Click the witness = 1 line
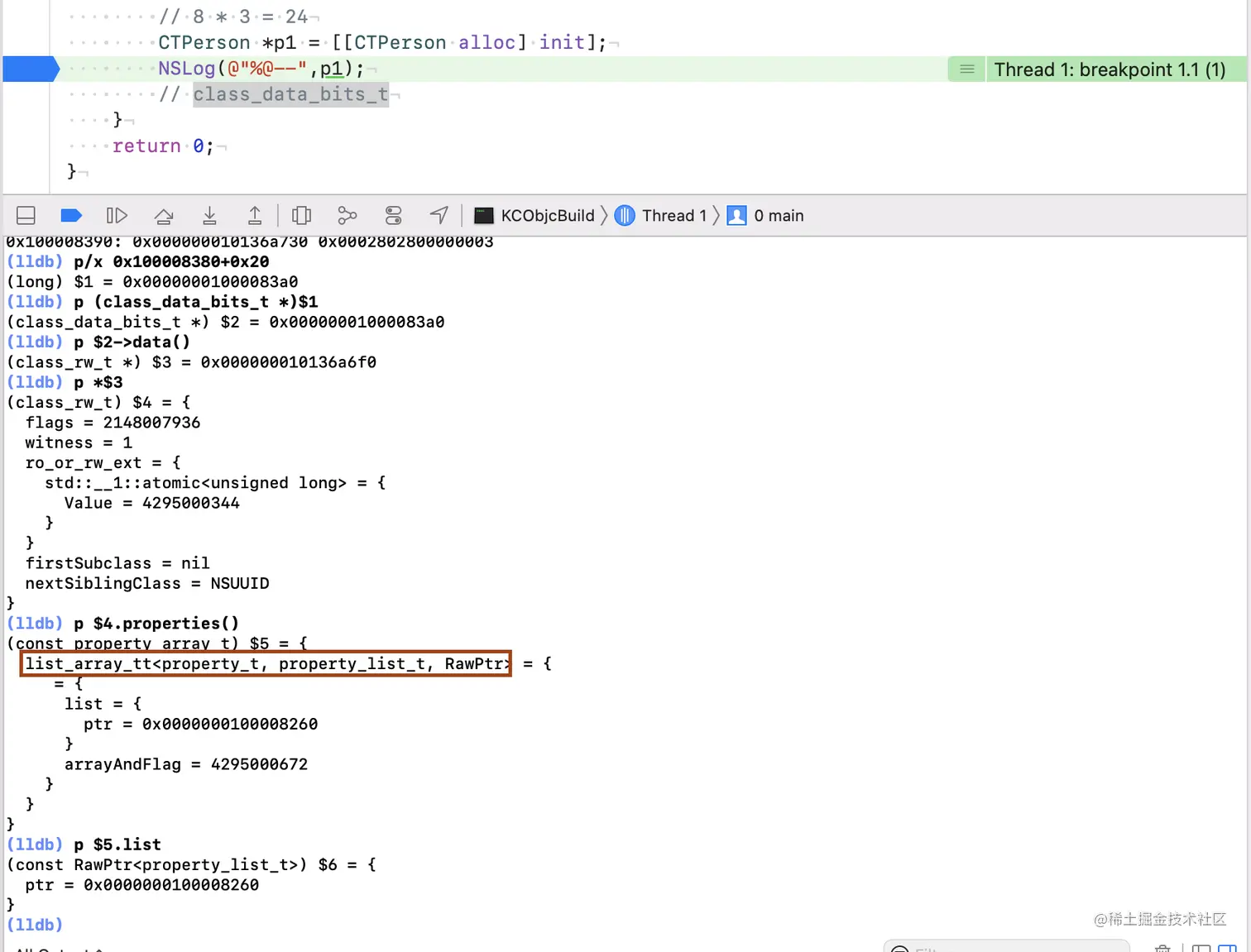The width and height of the screenshot is (1251, 952). (x=79, y=443)
